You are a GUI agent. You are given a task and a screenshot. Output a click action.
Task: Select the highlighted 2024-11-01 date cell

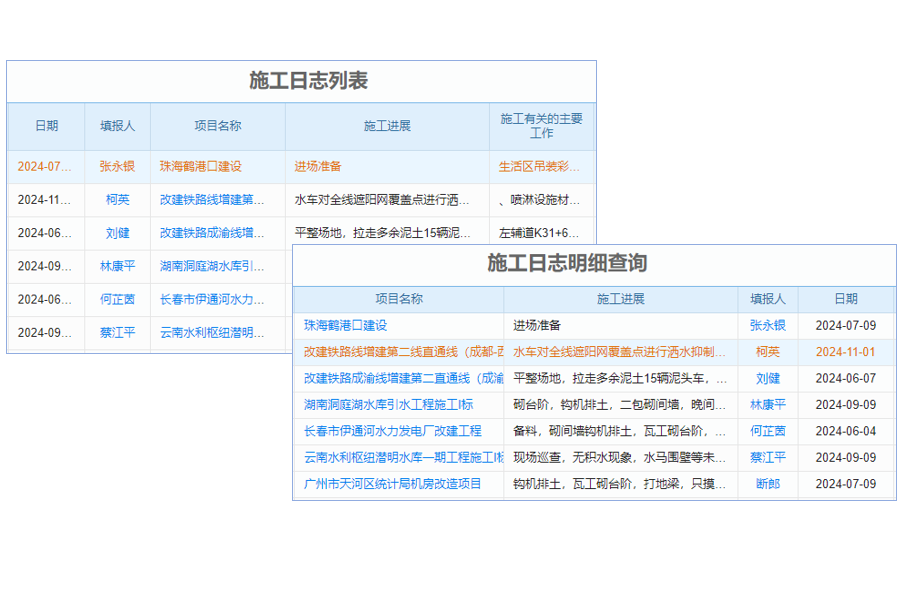pyautogui.click(x=847, y=350)
